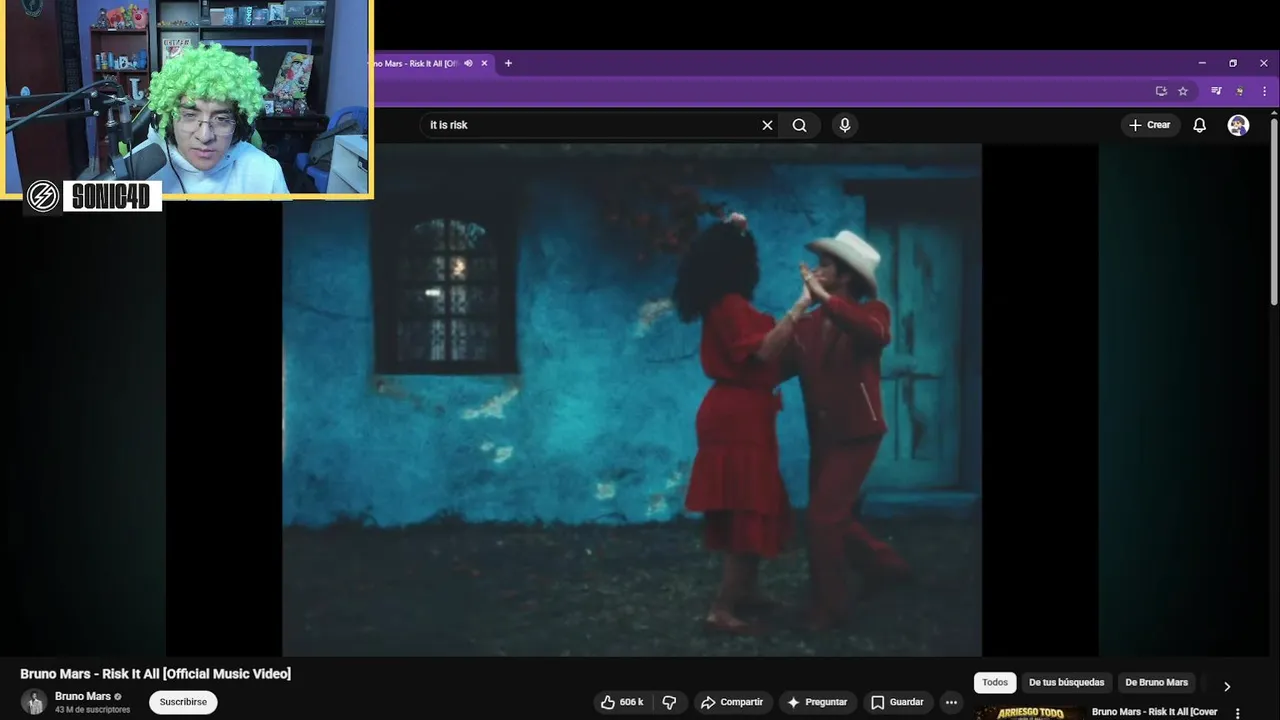Close the Bruno Mars Risk It All tab
Screen dimensions: 1280x720
(485, 63)
